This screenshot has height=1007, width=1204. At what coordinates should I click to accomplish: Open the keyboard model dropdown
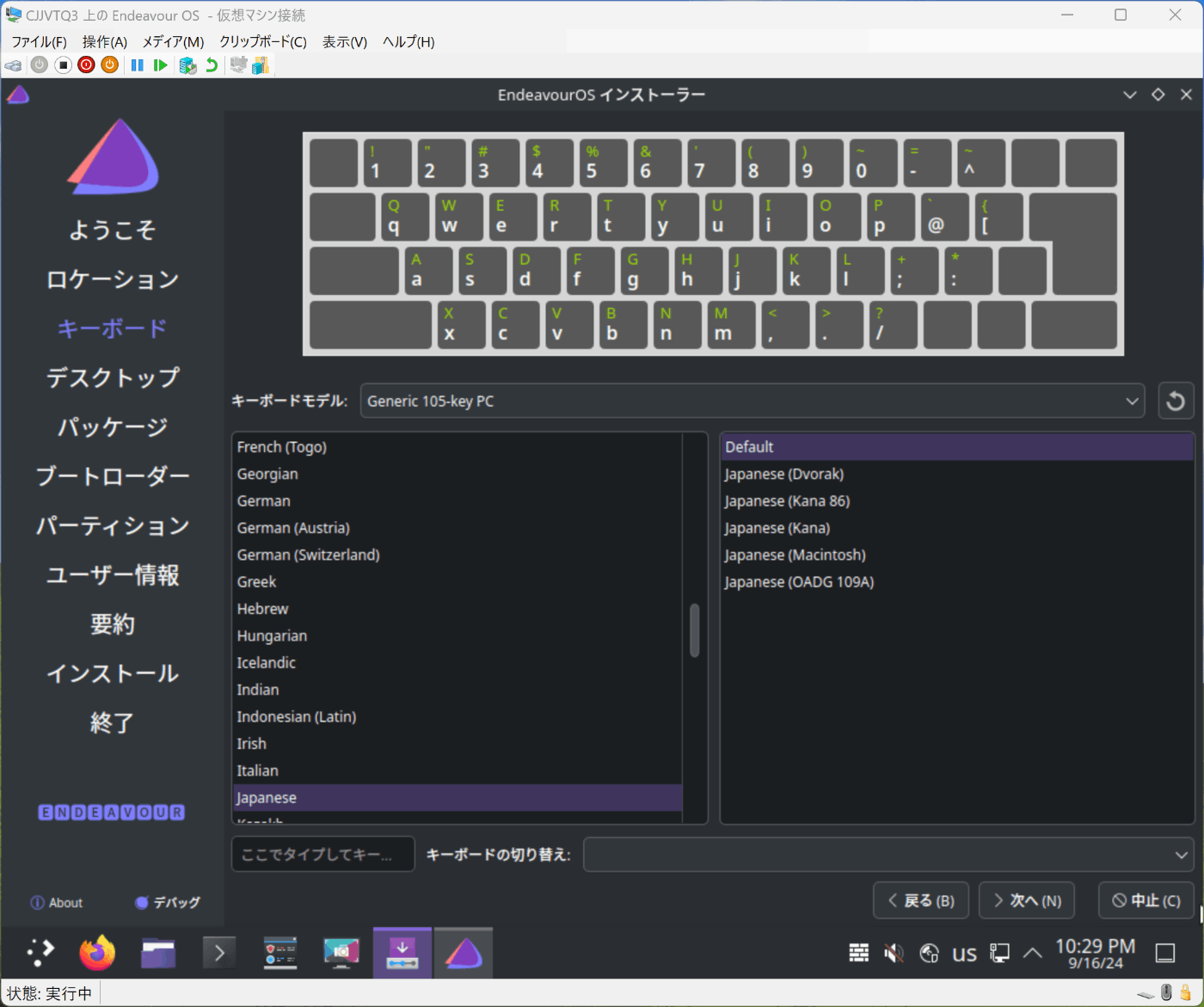[x=752, y=401]
